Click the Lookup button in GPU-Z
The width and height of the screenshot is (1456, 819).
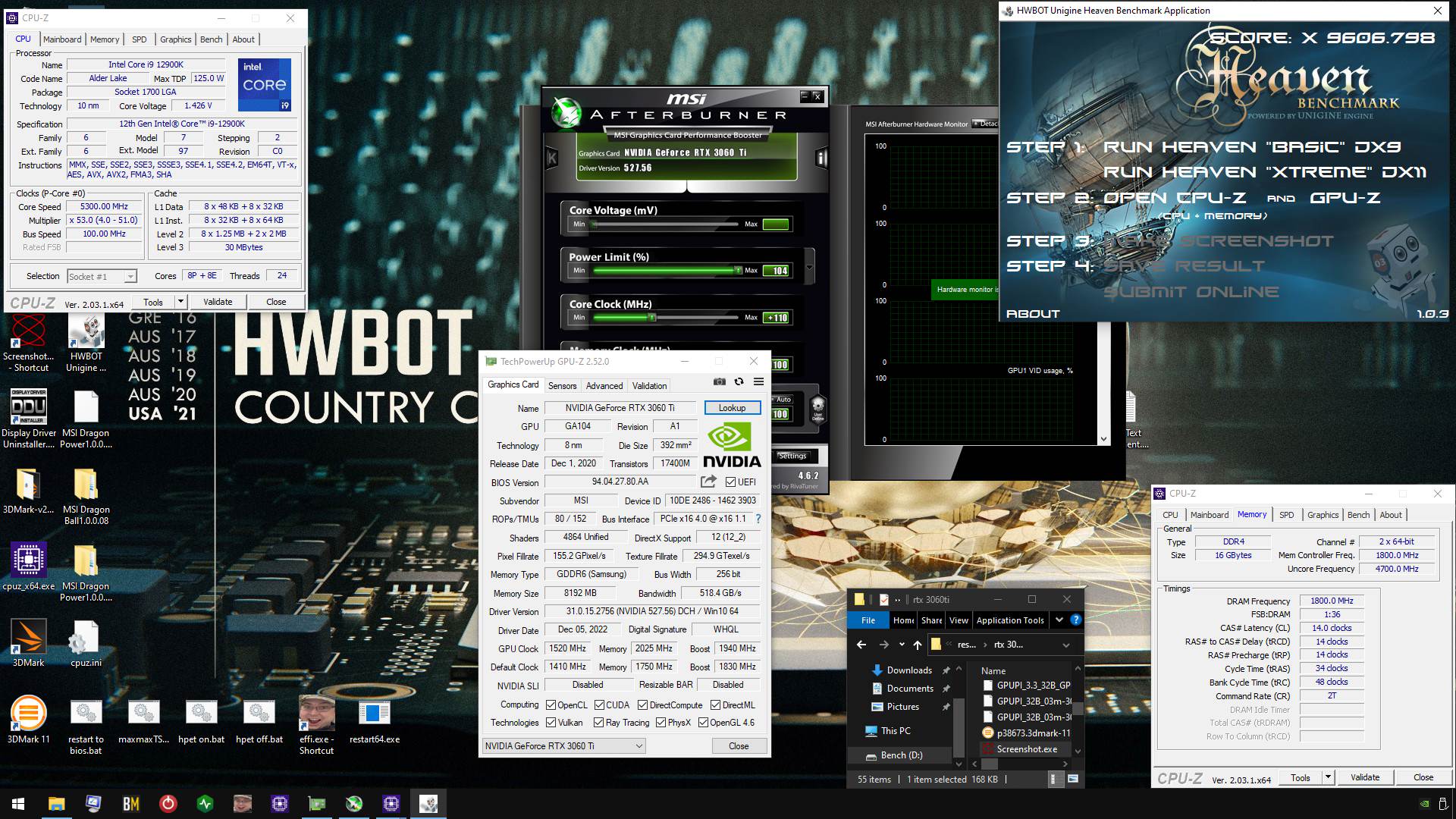click(732, 408)
